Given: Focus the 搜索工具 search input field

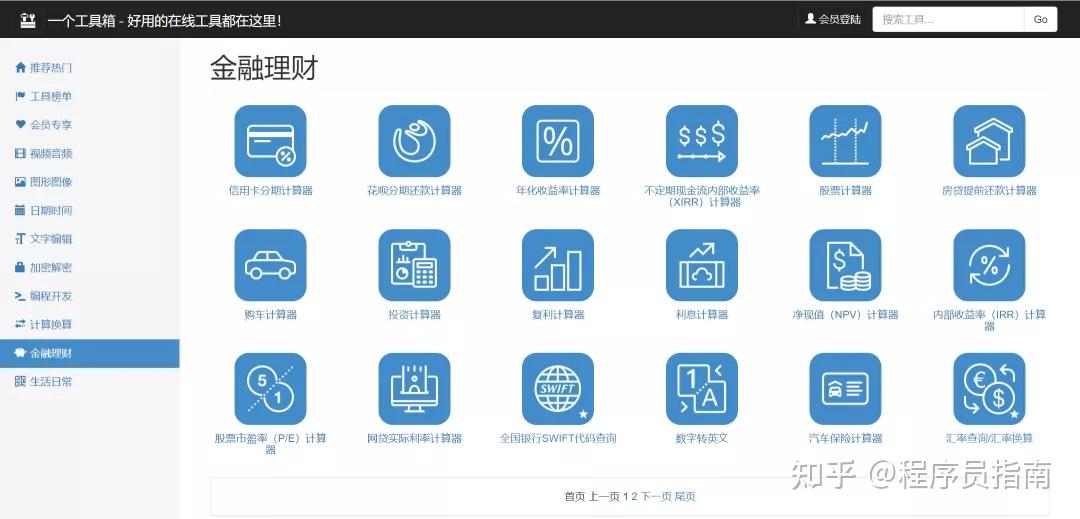Looking at the screenshot, I should pyautogui.click(x=947, y=19).
